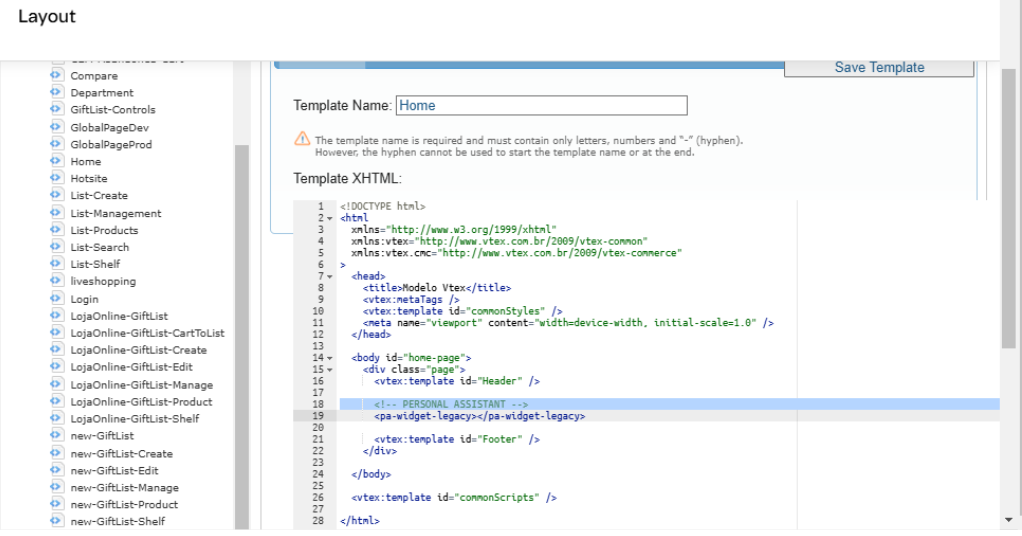
Task: Click line number 19 in the gutter
Action: [x=318, y=416]
